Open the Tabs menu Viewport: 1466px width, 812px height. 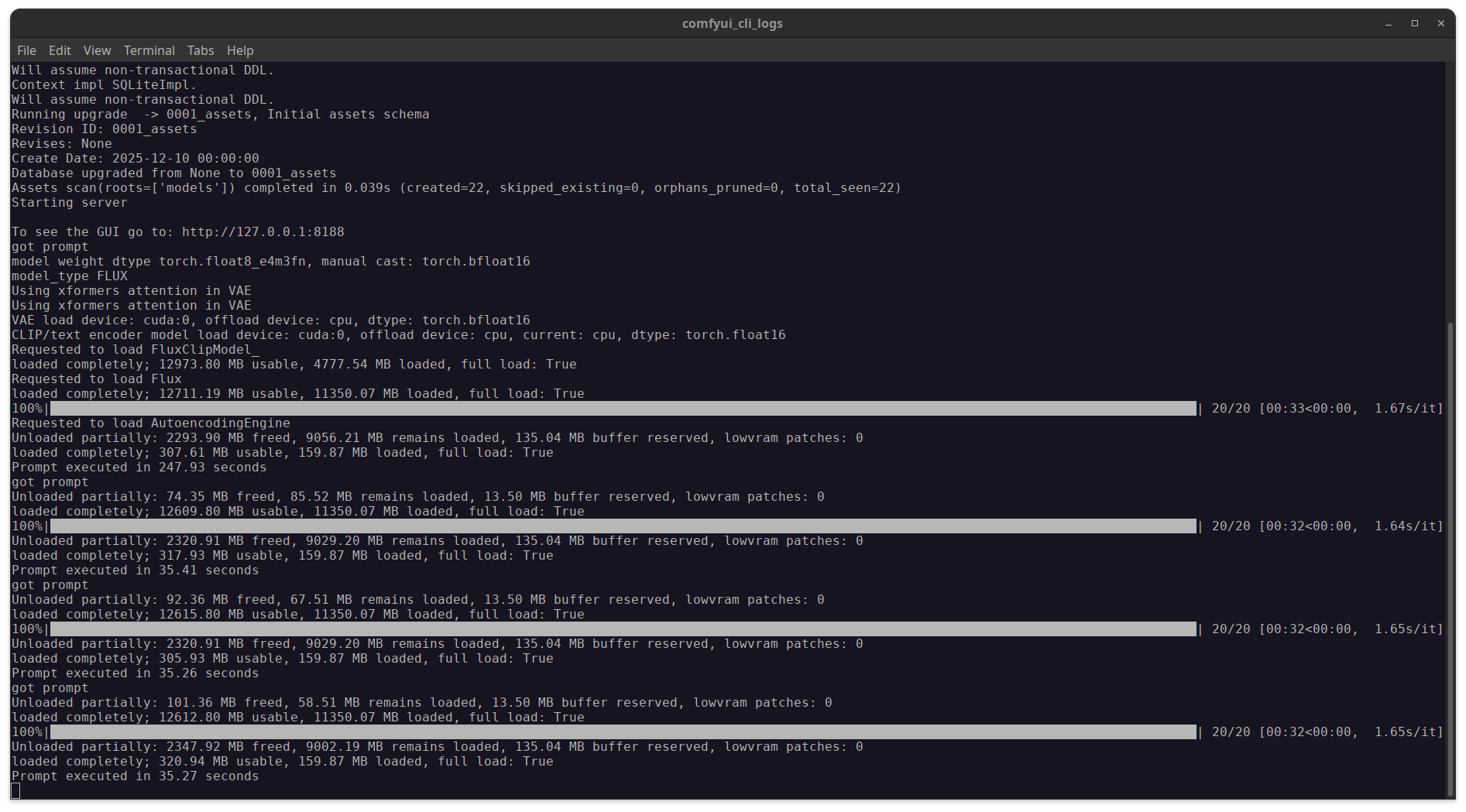click(x=201, y=50)
